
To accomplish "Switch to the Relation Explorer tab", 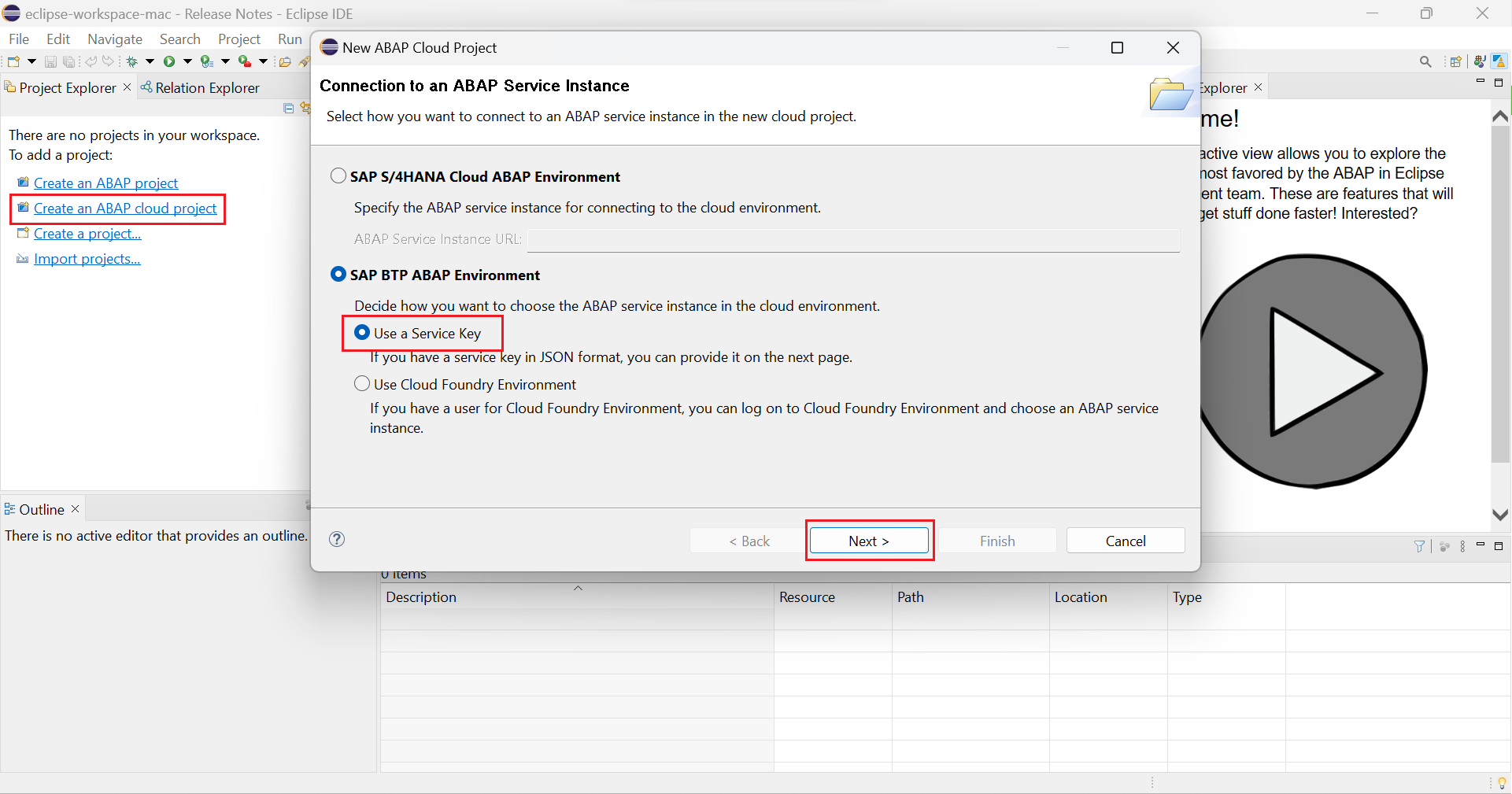I will coord(200,87).
